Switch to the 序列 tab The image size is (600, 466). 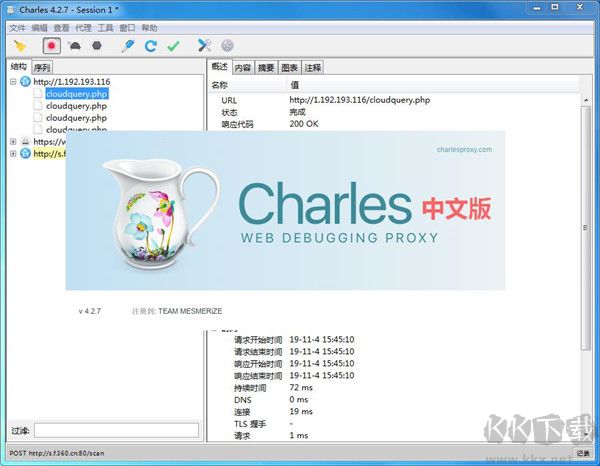pos(42,68)
